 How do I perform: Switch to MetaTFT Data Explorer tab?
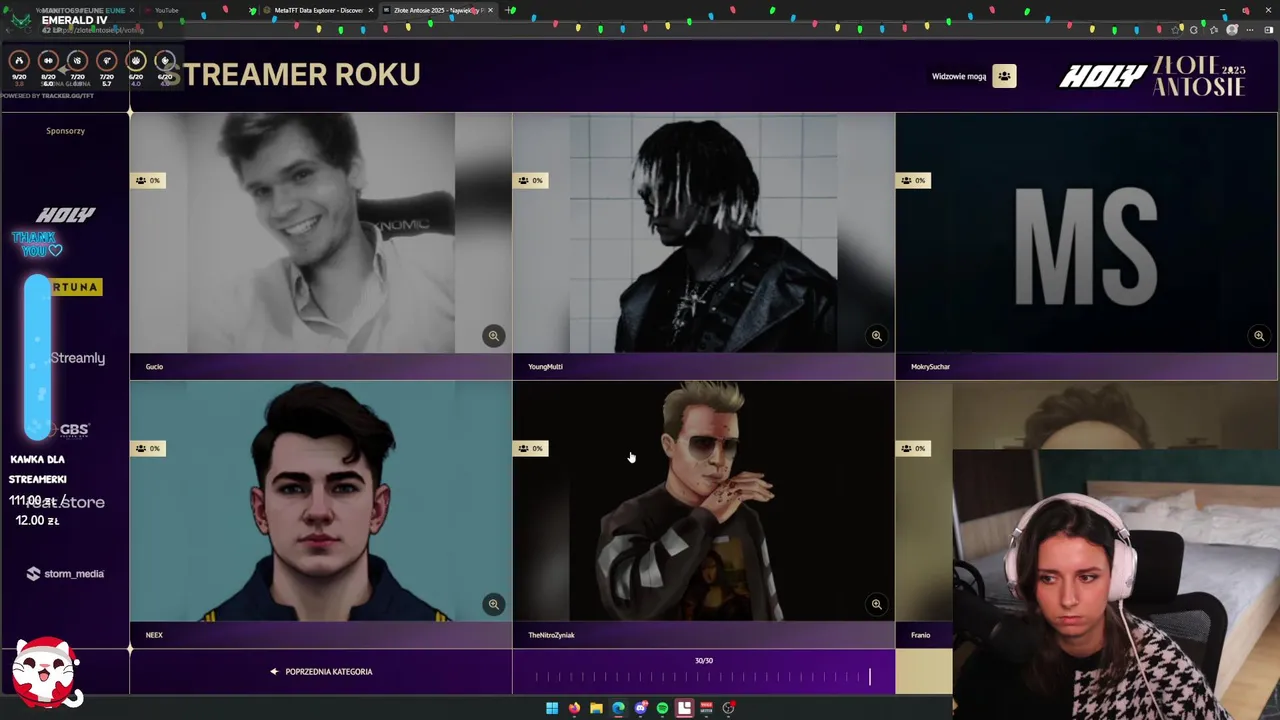[318, 10]
